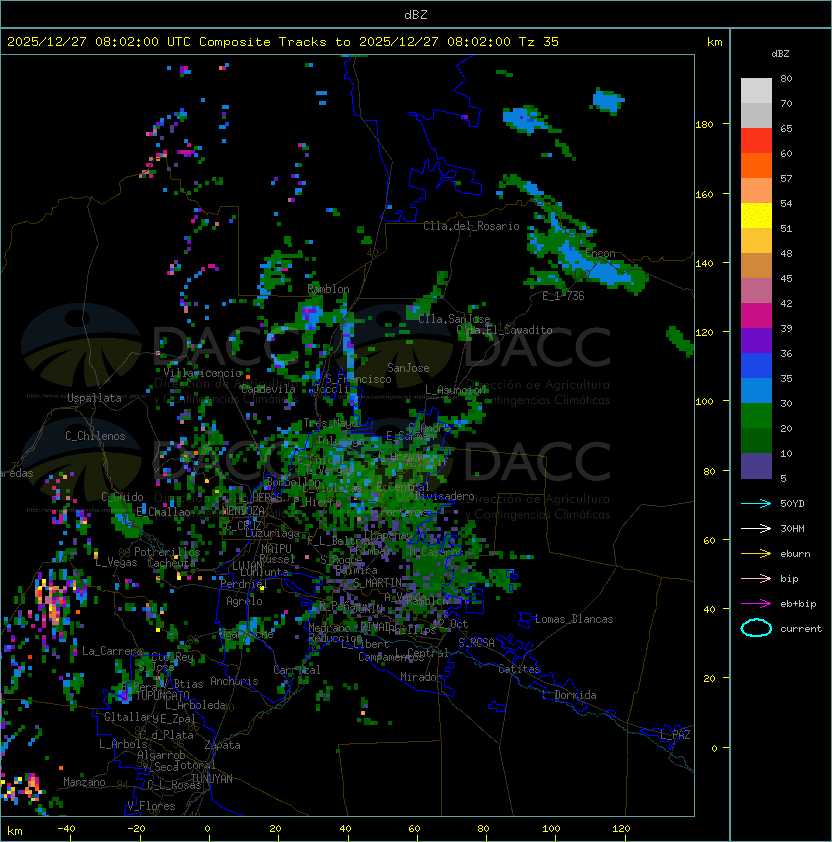832x842 pixels.
Task: Pick the red 60-65 dBZ legend swatch
Action: point(756,141)
